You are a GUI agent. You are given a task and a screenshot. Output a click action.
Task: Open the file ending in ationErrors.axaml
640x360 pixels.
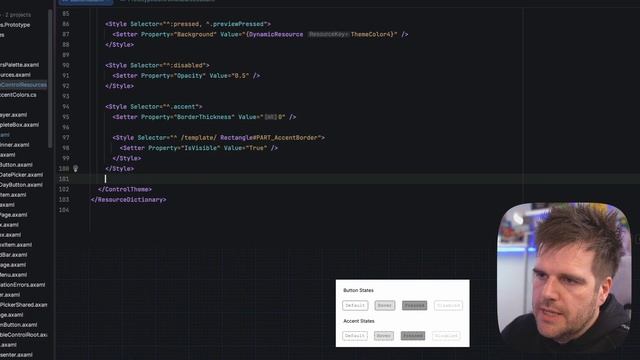pyautogui.click(x=22, y=285)
